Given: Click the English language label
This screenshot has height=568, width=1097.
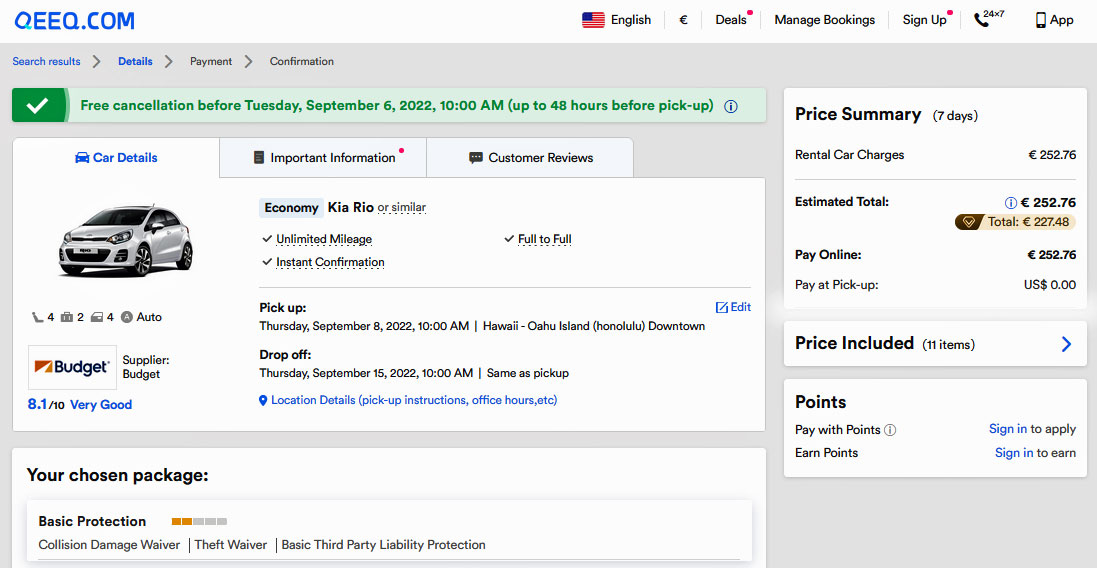Looking at the screenshot, I should [630, 20].
